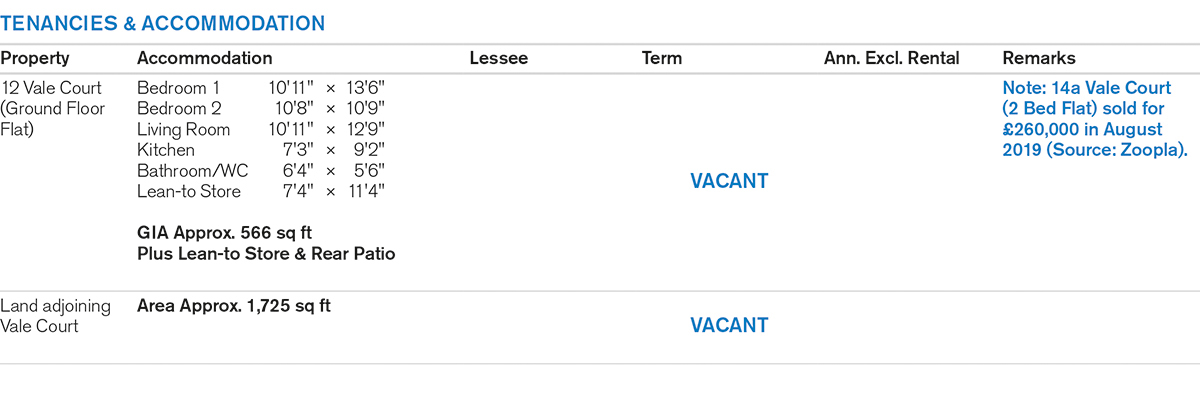Click VACANT status for 12 Vale Court

729,181
